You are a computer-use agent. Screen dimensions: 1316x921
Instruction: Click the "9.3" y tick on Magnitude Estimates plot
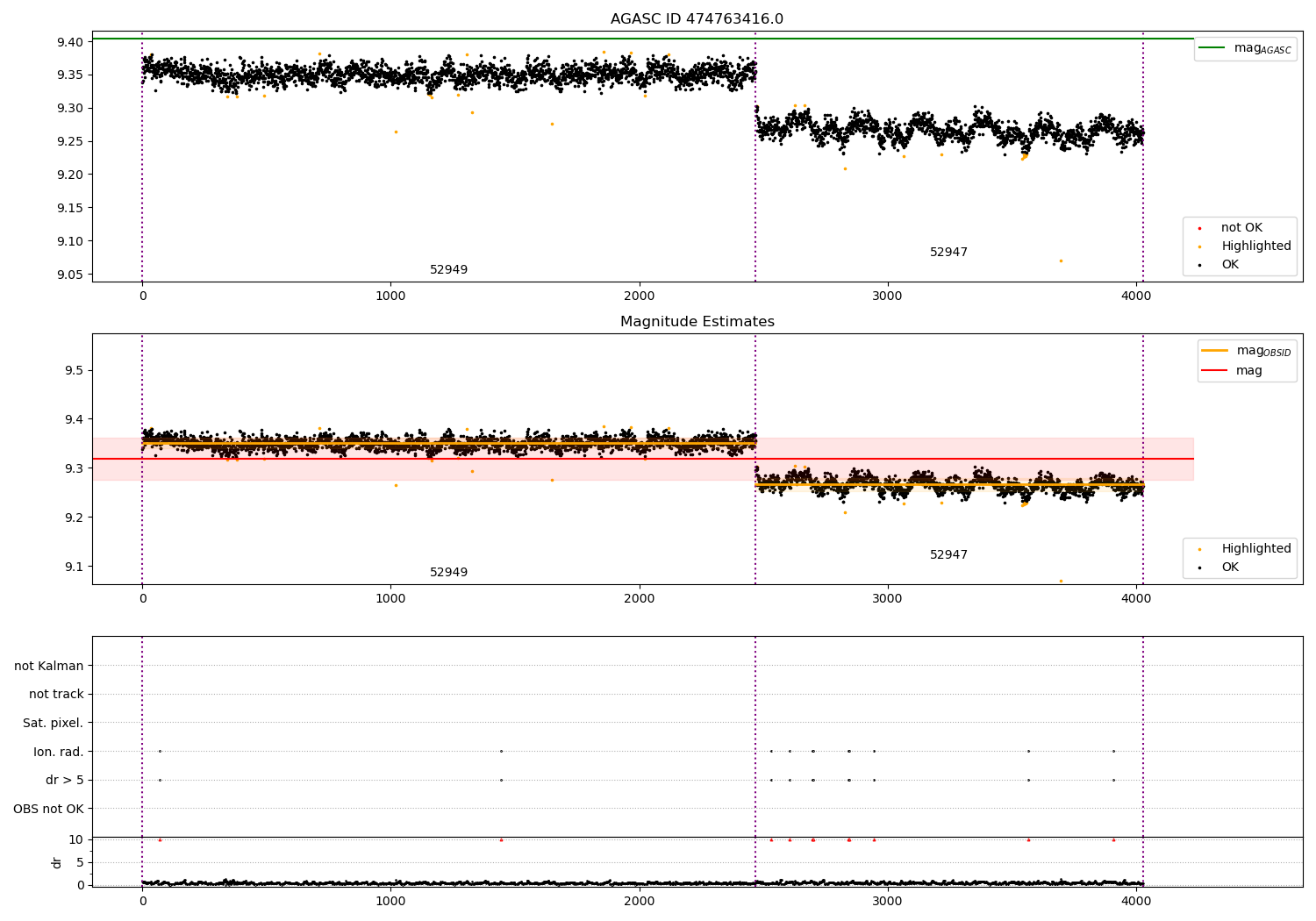74,469
